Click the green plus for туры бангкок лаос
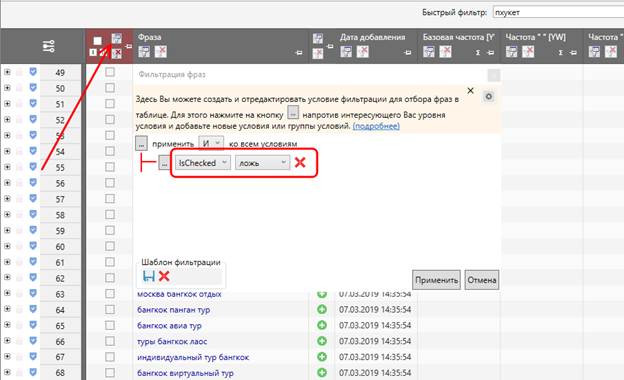The width and height of the screenshot is (624, 380). [x=322, y=341]
